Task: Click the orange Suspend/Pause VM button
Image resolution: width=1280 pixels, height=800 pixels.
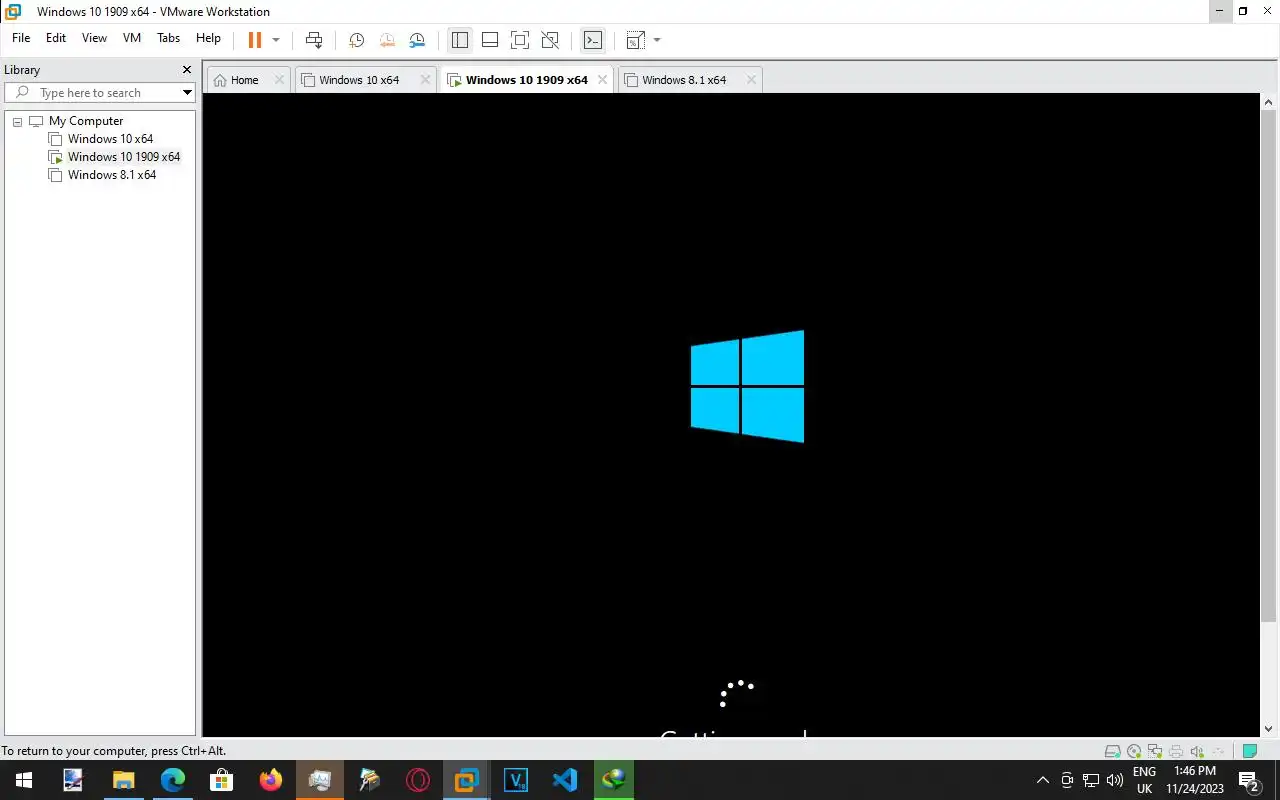Action: point(254,40)
